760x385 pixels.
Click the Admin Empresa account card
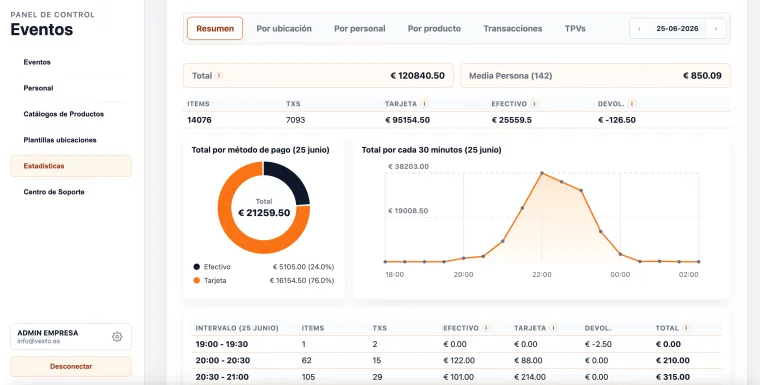tap(71, 337)
